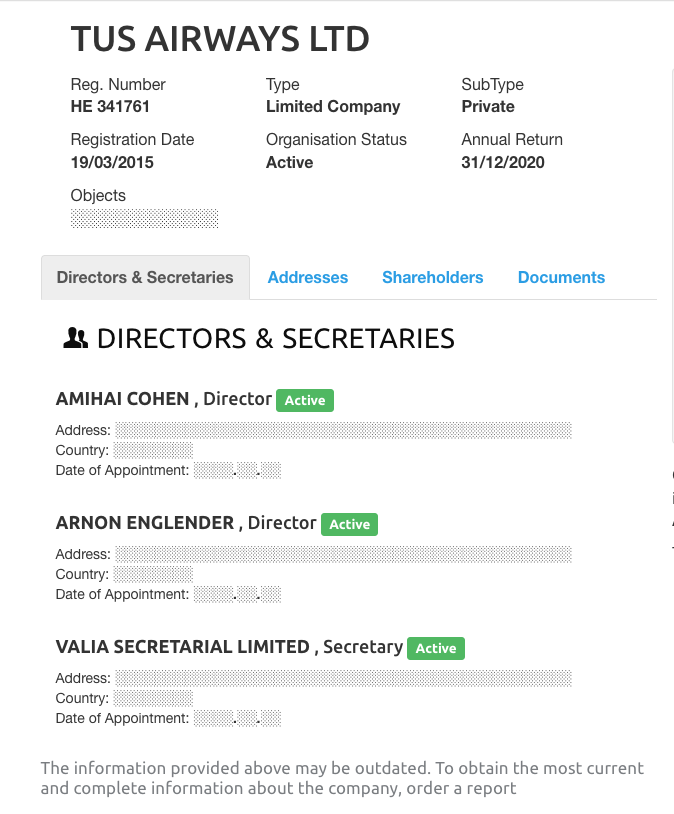Click the blurred Objects field
Screen dimensions: 674x814
[x=144, y=218]
